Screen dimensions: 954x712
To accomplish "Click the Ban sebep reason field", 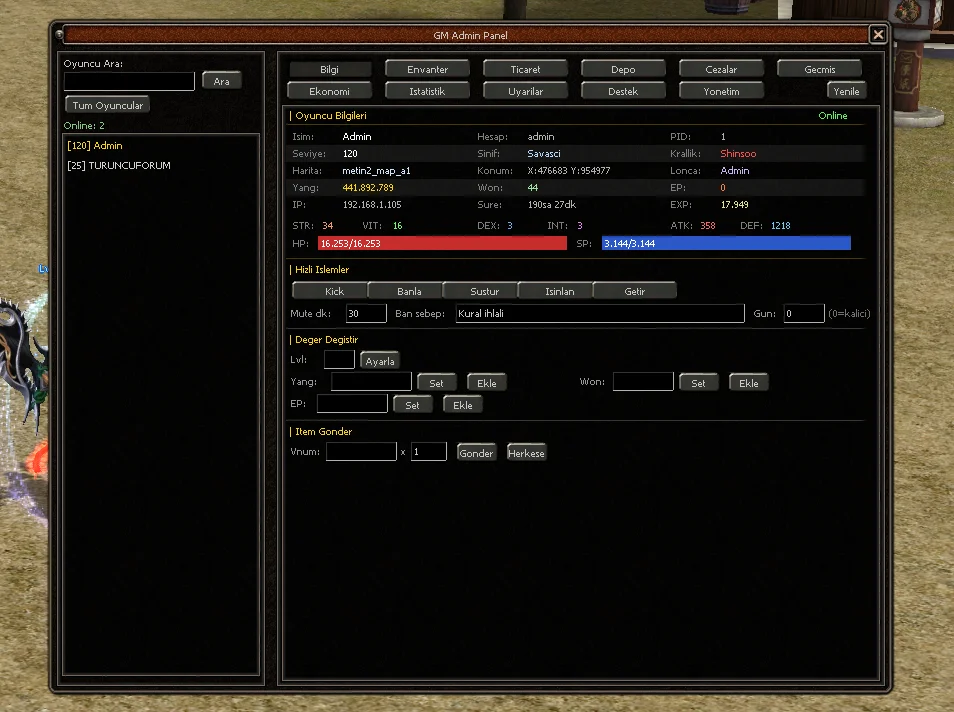I will coord(600,313).
